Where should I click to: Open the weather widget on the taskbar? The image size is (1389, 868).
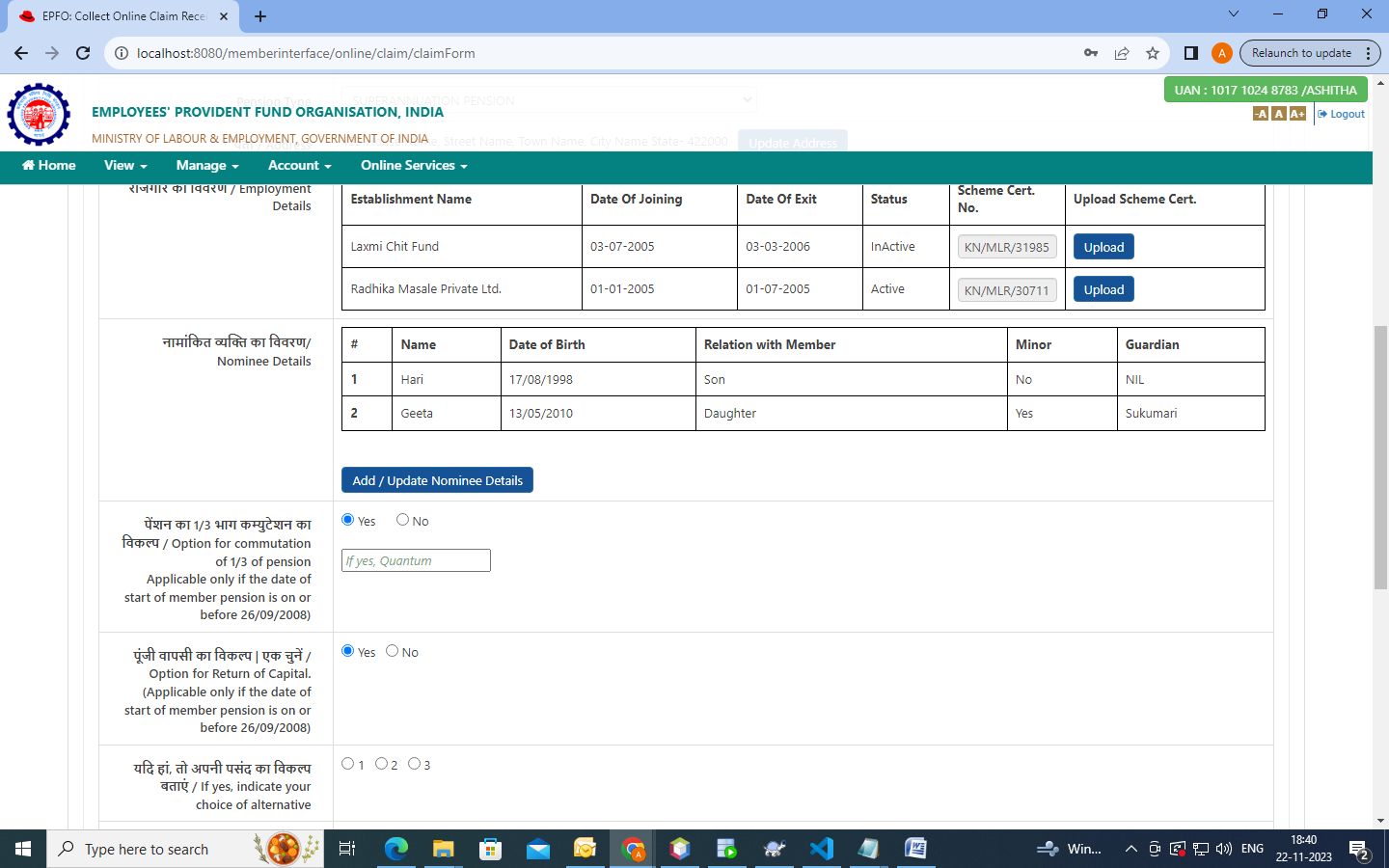click(x=1069, y=849)
